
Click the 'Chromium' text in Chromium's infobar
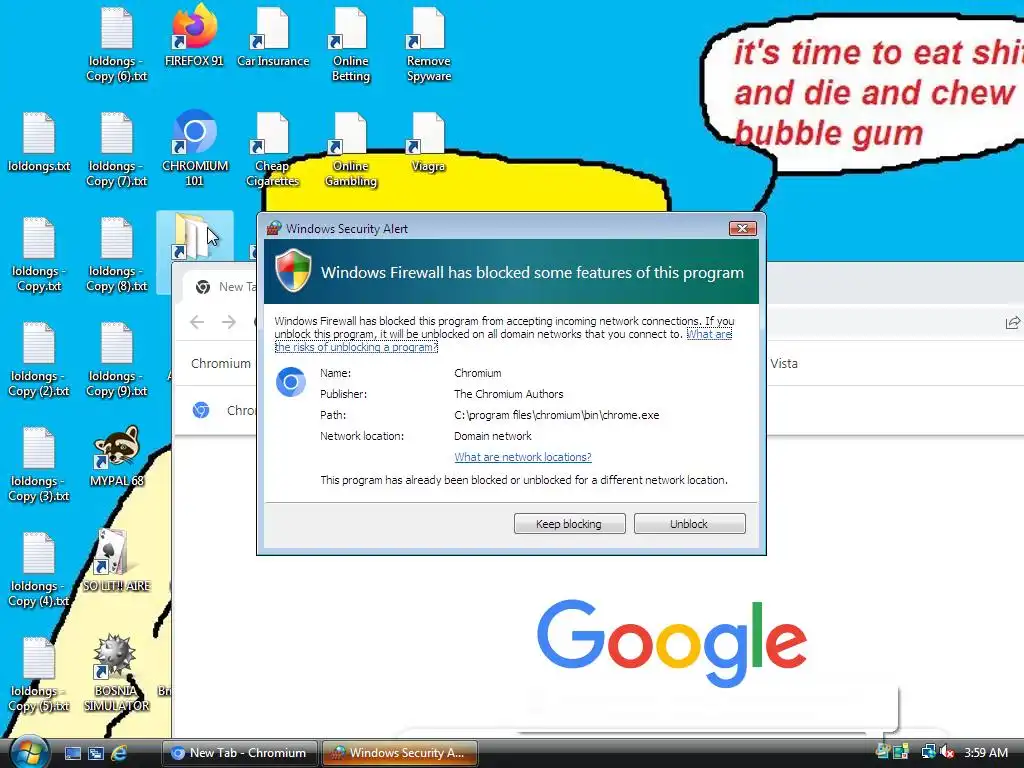tap(221, 363)
